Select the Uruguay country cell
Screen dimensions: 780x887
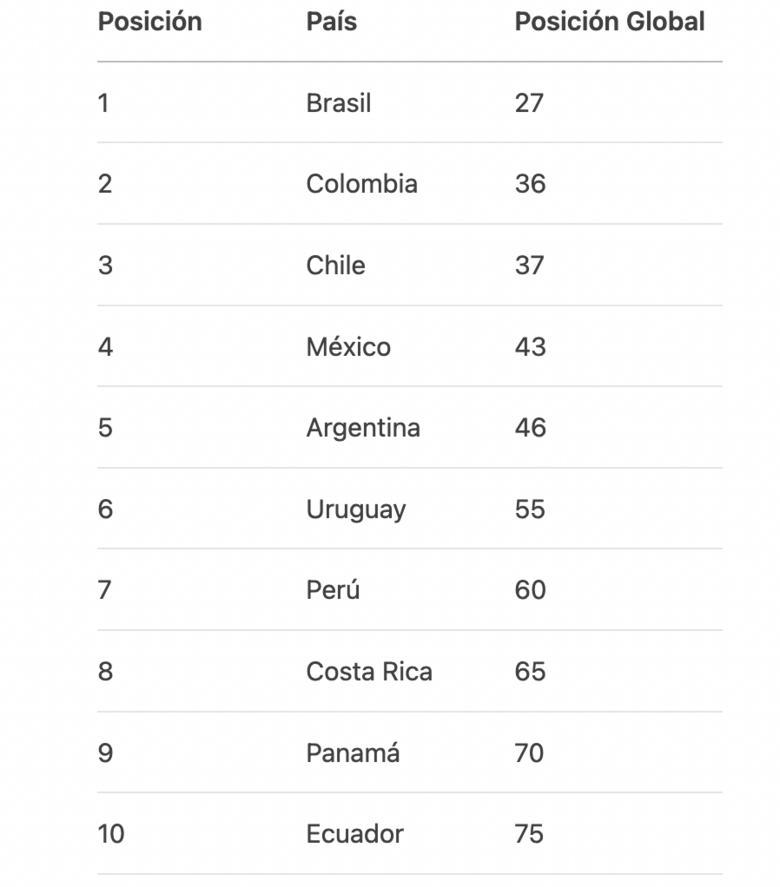pyautogui.click(x=356, y=509)
